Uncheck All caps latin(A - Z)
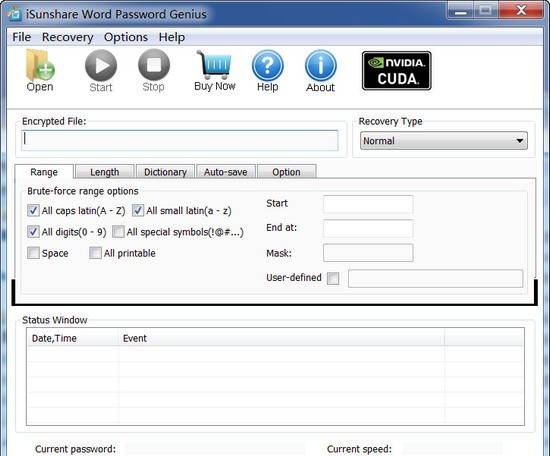The image size is (550, 456). point(33,210)
